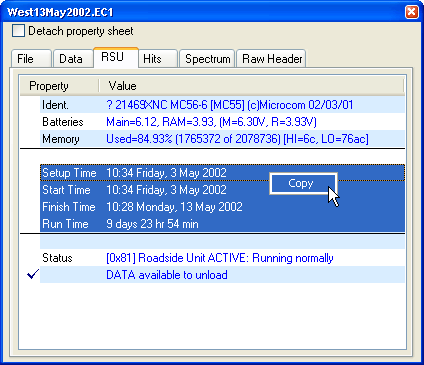
Task: Open the Spectrum tab
Action: pos(207,59)
